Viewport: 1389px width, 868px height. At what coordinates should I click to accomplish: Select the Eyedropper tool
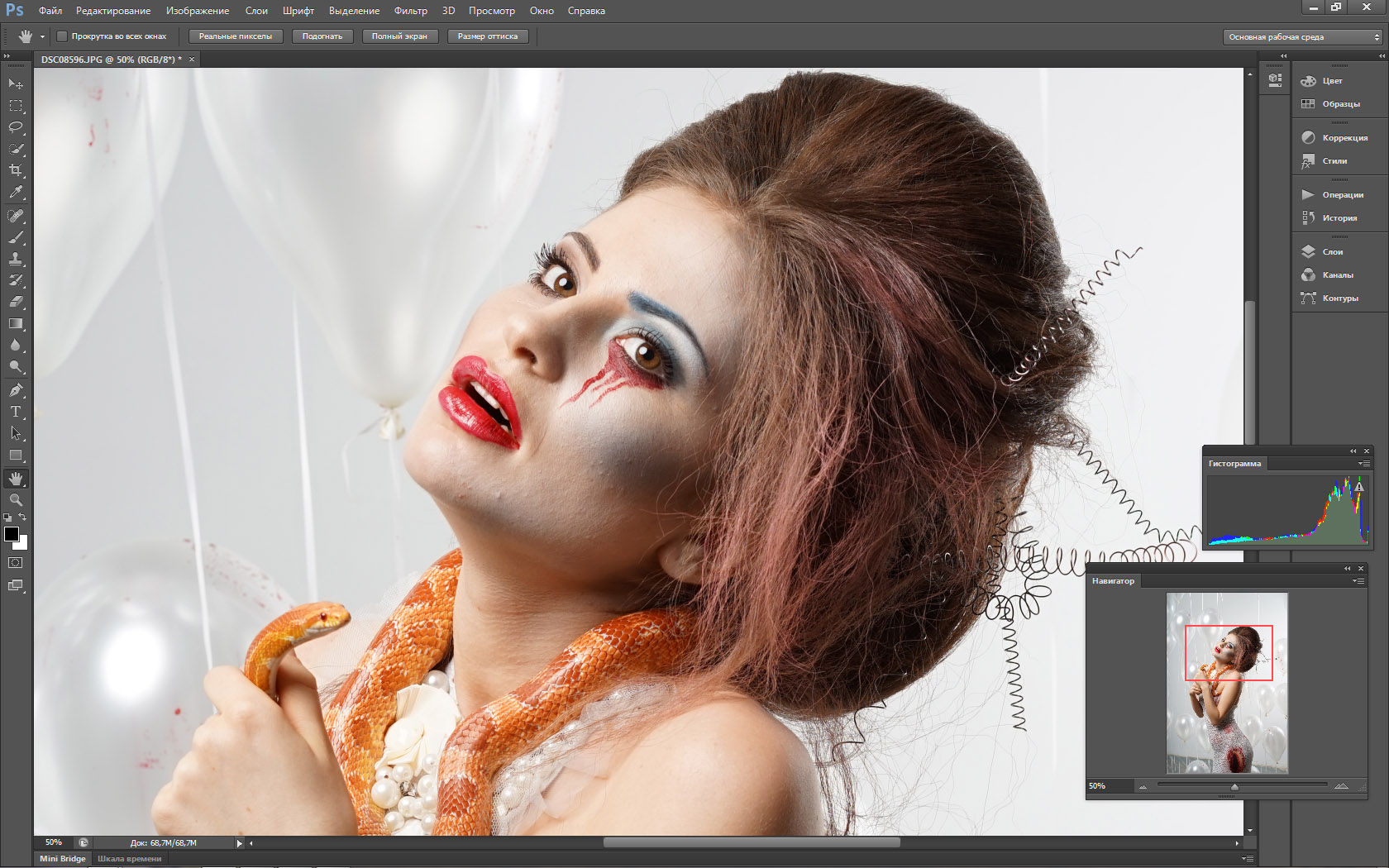tap(16, 192)
